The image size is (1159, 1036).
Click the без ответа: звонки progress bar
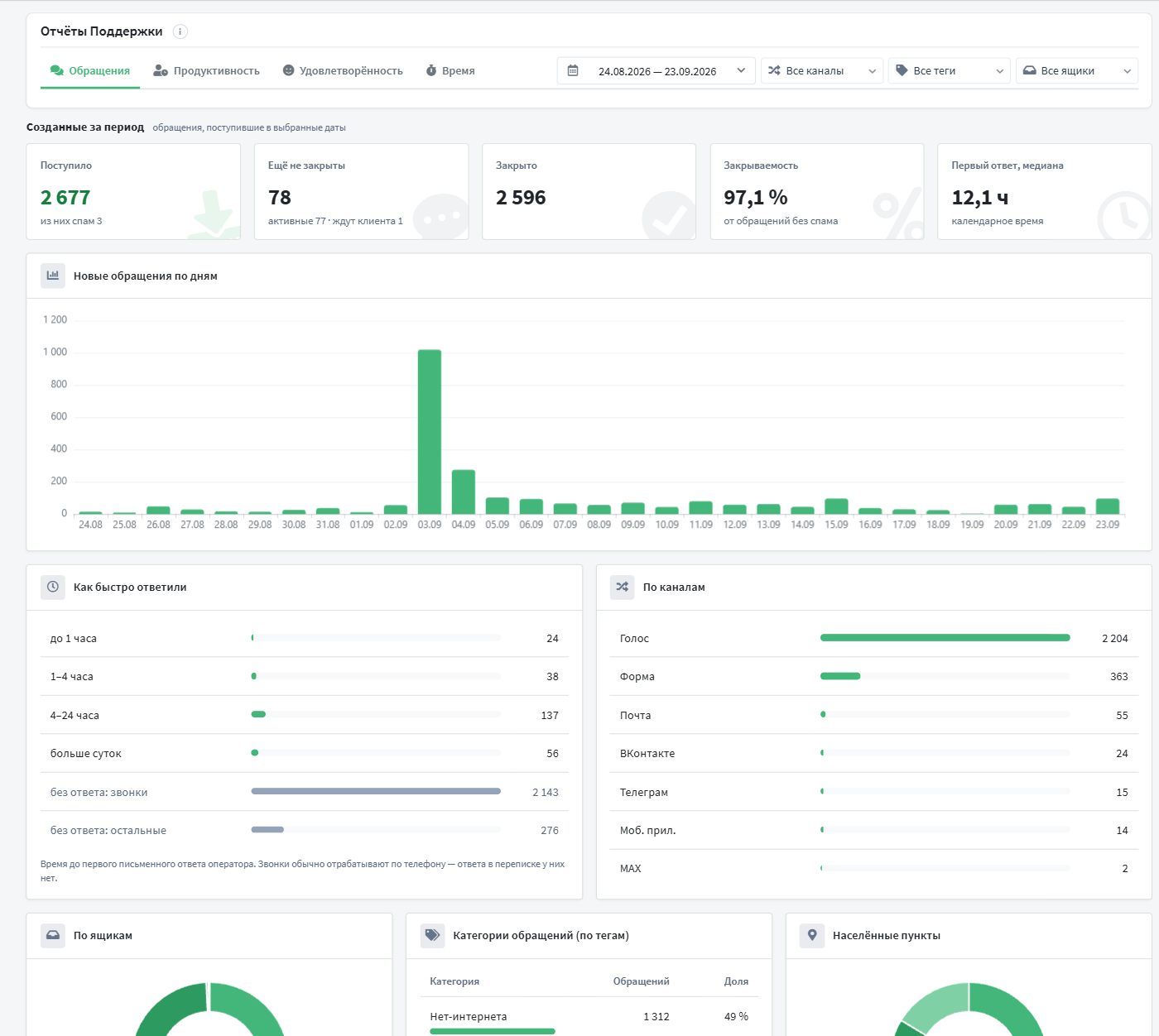point(376,792)
